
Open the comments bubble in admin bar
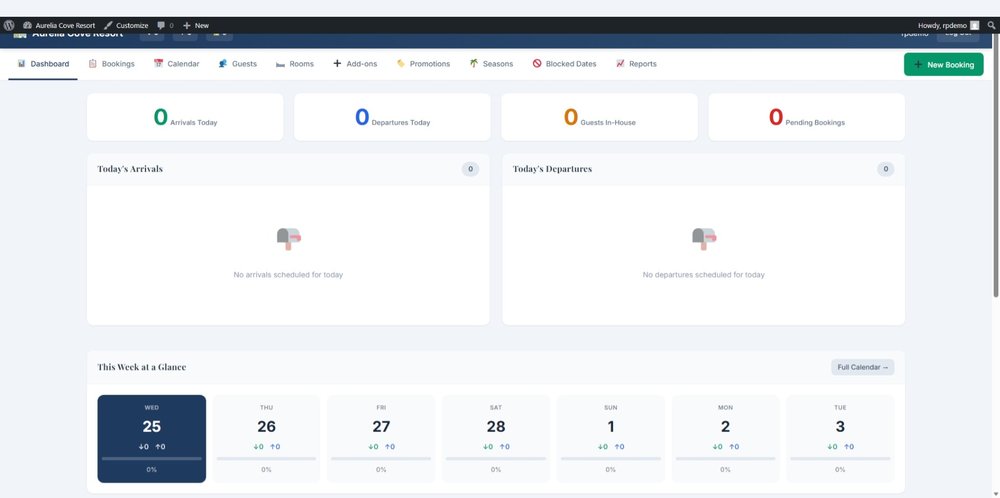(165, 26)
